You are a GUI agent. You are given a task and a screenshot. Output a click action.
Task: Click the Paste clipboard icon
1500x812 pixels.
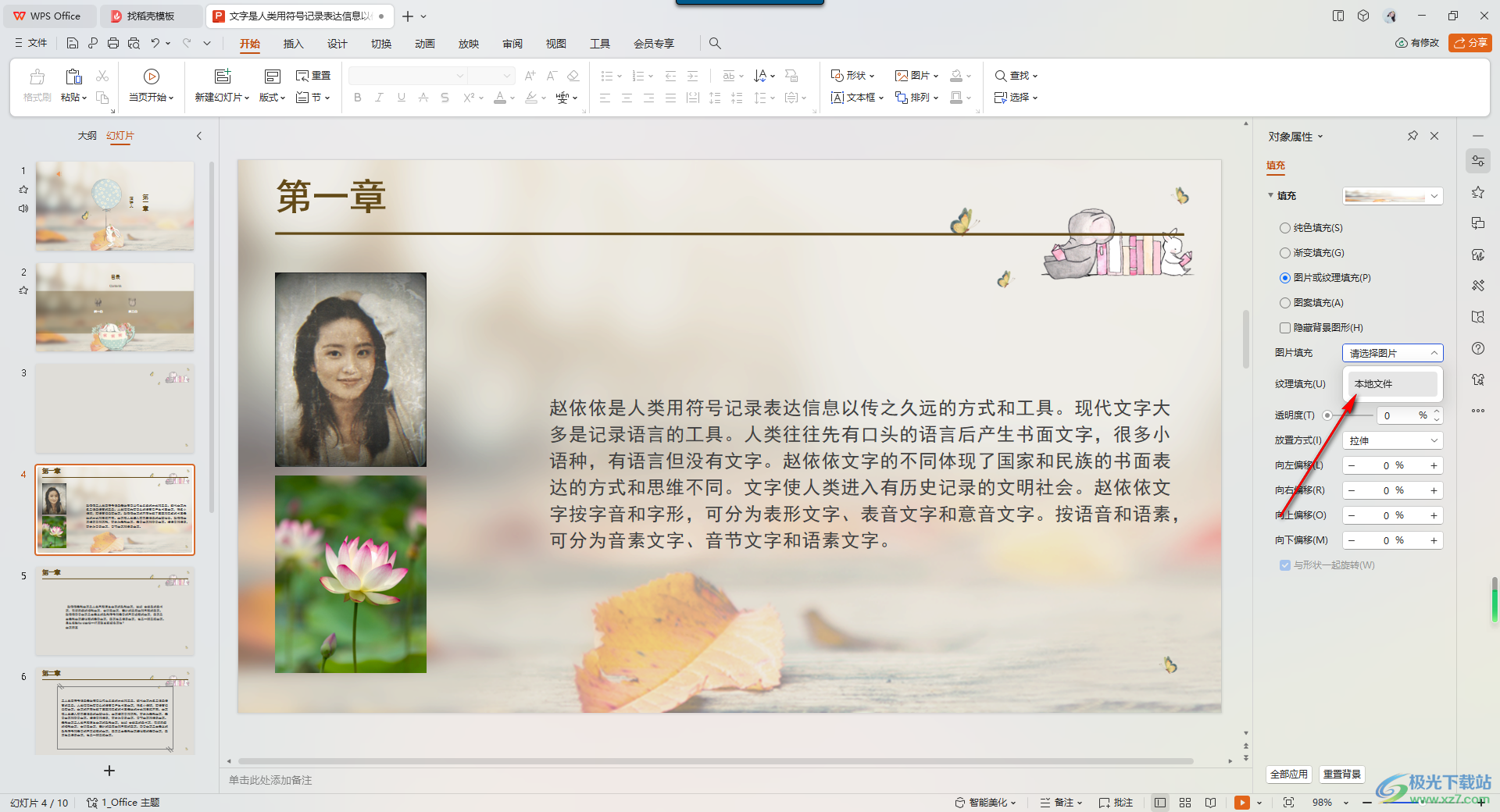(74, 77)
